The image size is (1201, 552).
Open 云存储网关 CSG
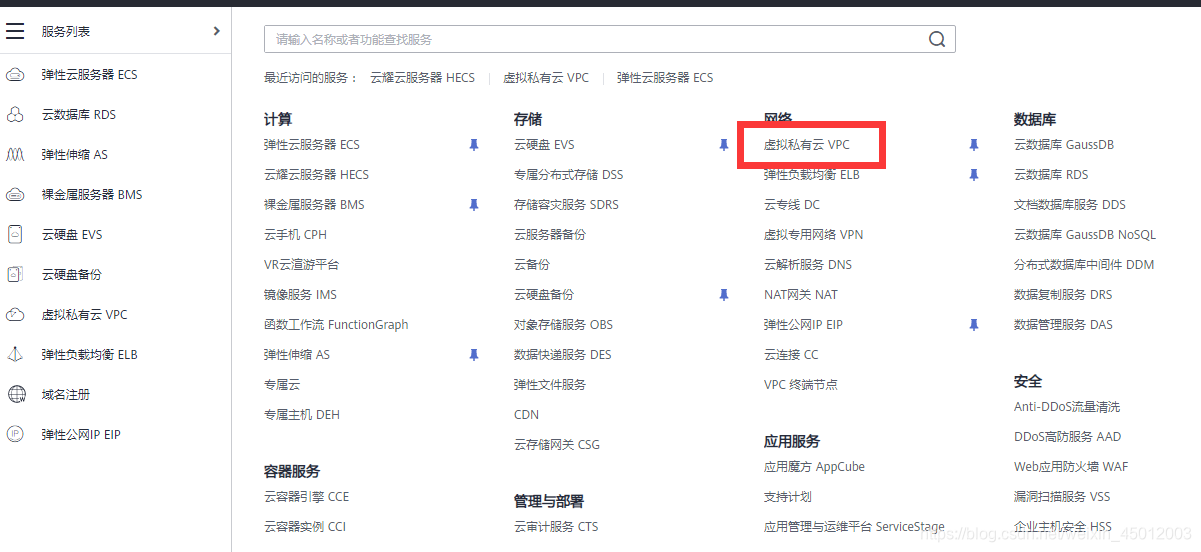(557, 445)
